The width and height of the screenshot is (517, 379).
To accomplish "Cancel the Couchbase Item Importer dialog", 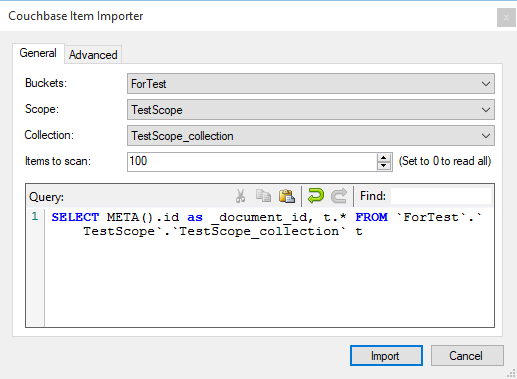I will (467, 356).
